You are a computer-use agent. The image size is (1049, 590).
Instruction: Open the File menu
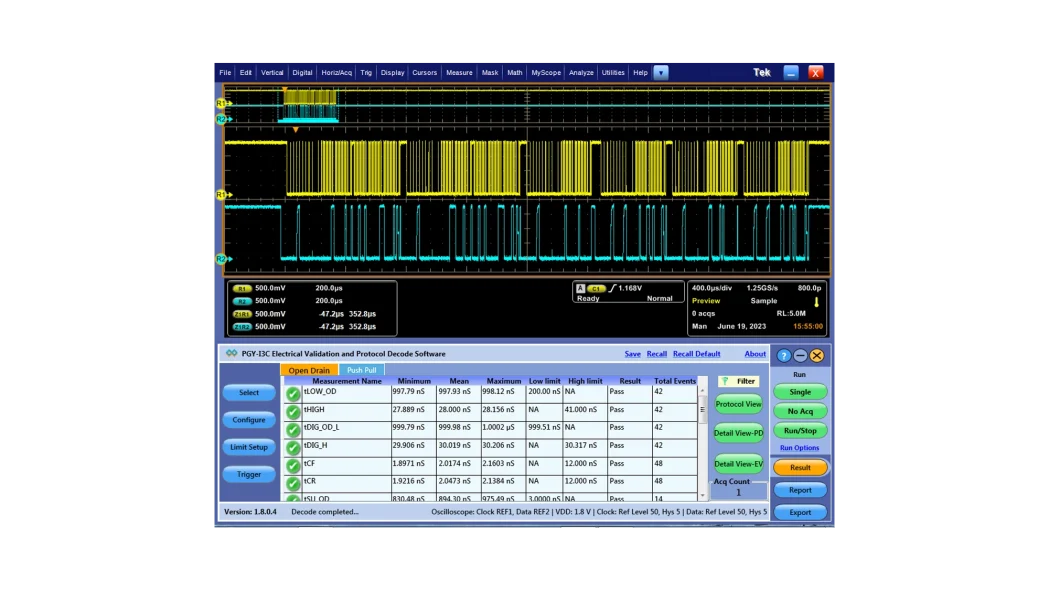[225, 72]
